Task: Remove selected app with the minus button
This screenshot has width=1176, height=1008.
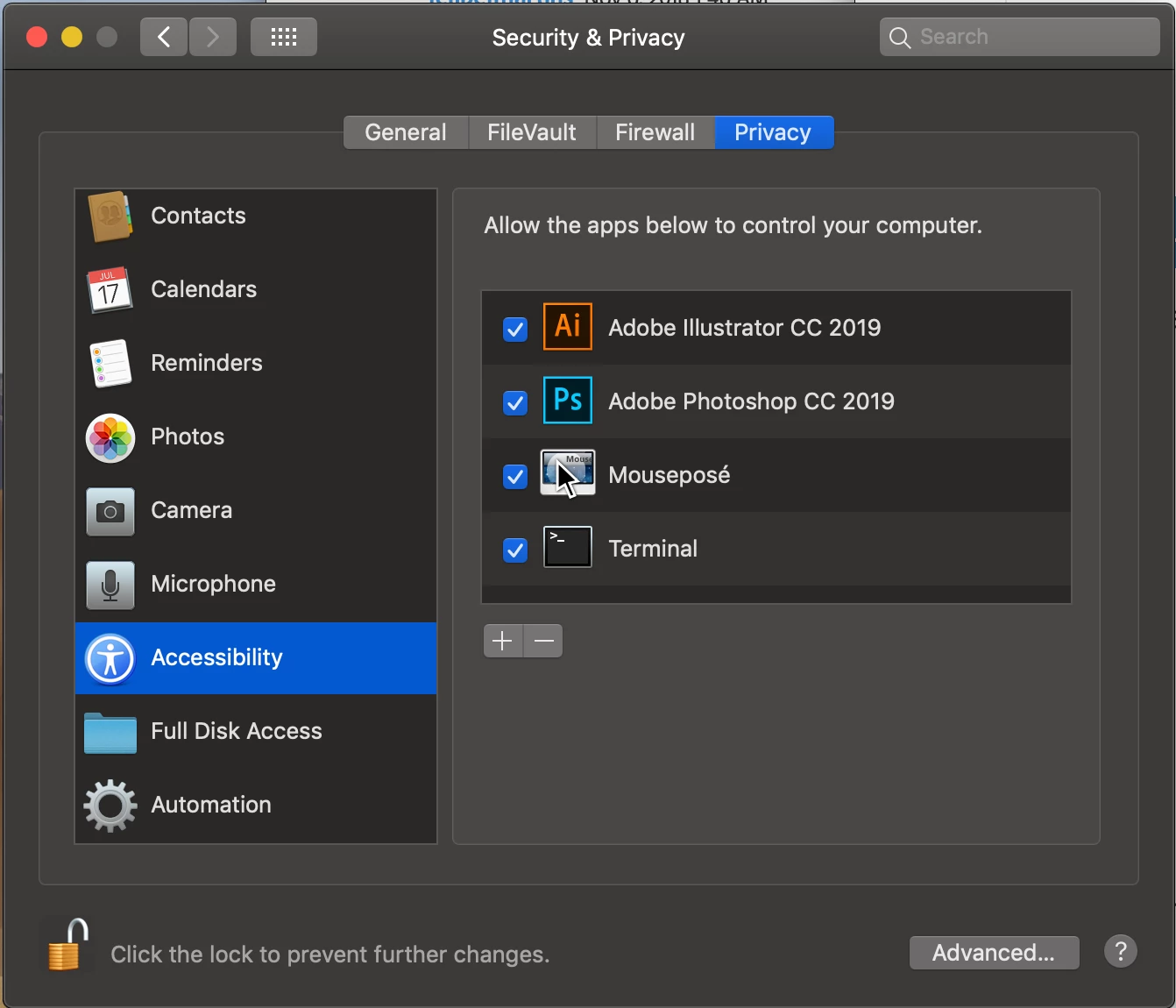Action: (543, 641)
